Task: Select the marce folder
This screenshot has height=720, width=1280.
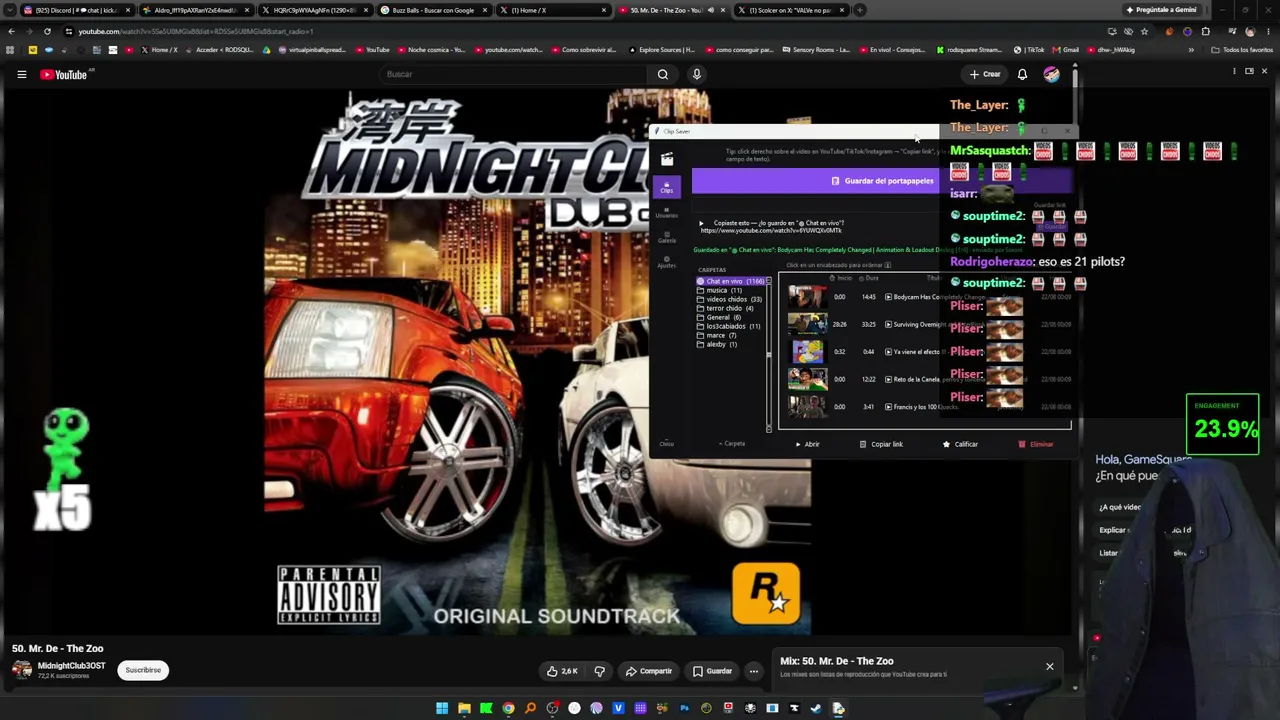Action: (x=717, y=335)
